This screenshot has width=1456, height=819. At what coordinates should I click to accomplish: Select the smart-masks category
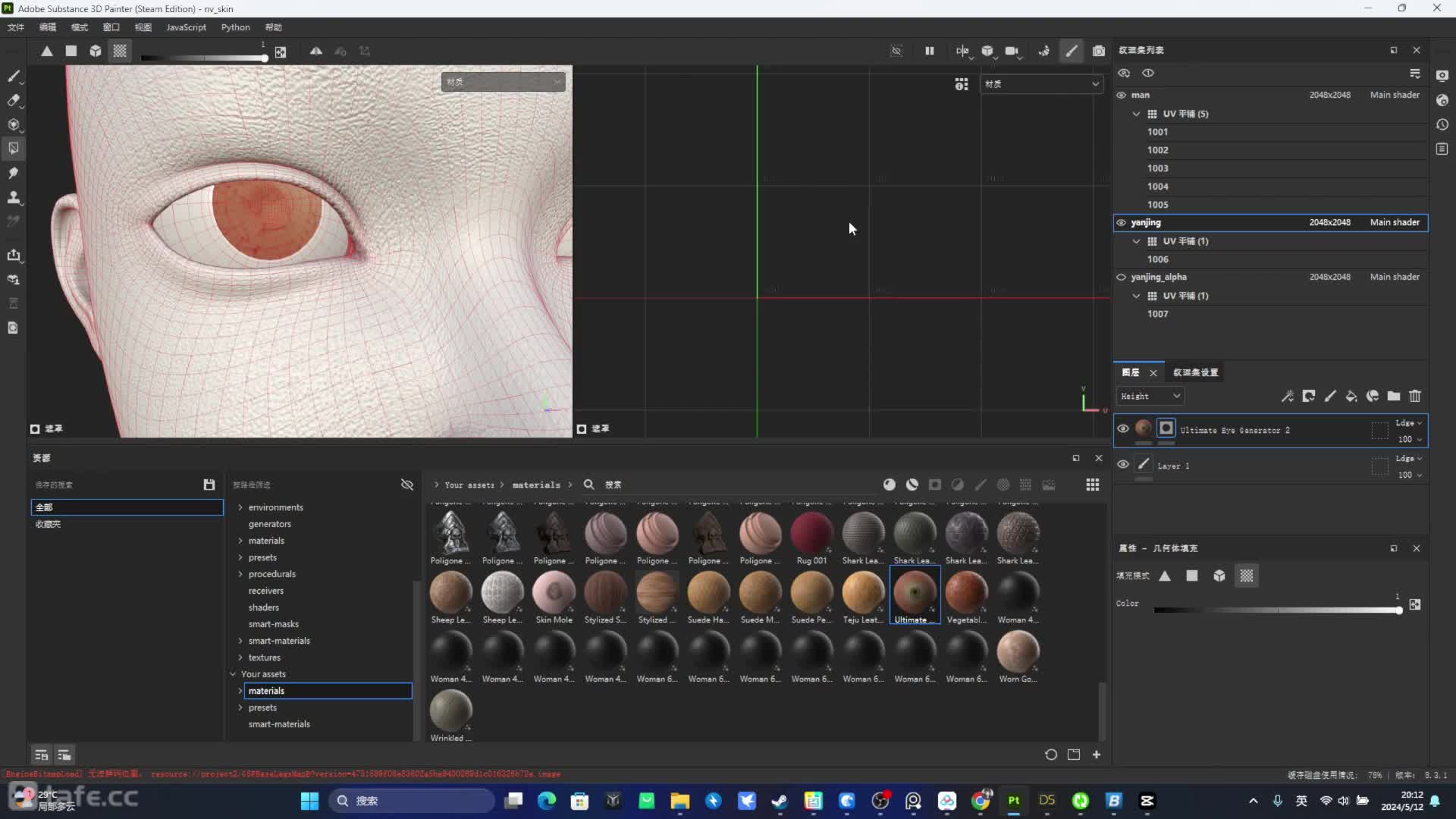click(273, 624)
